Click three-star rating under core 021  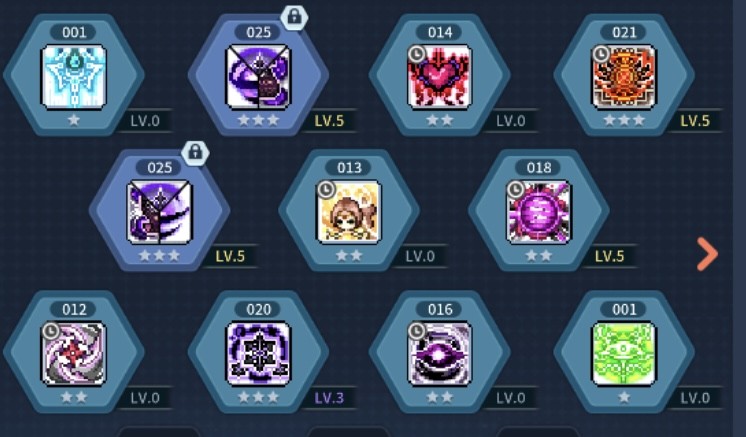tap(624, 120)
